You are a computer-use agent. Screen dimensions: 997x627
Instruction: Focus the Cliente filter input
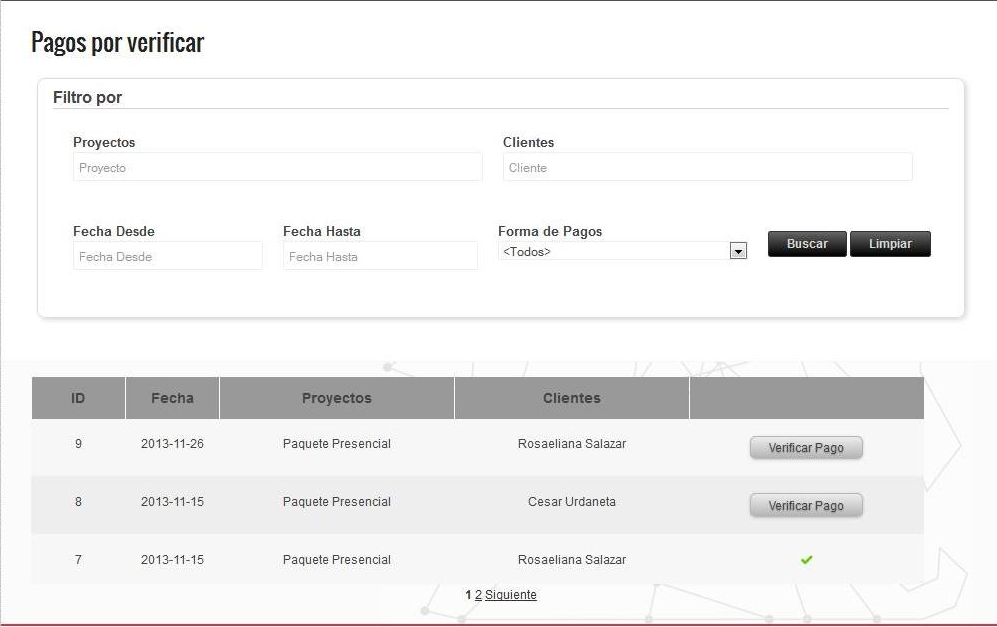click(708, 167)
